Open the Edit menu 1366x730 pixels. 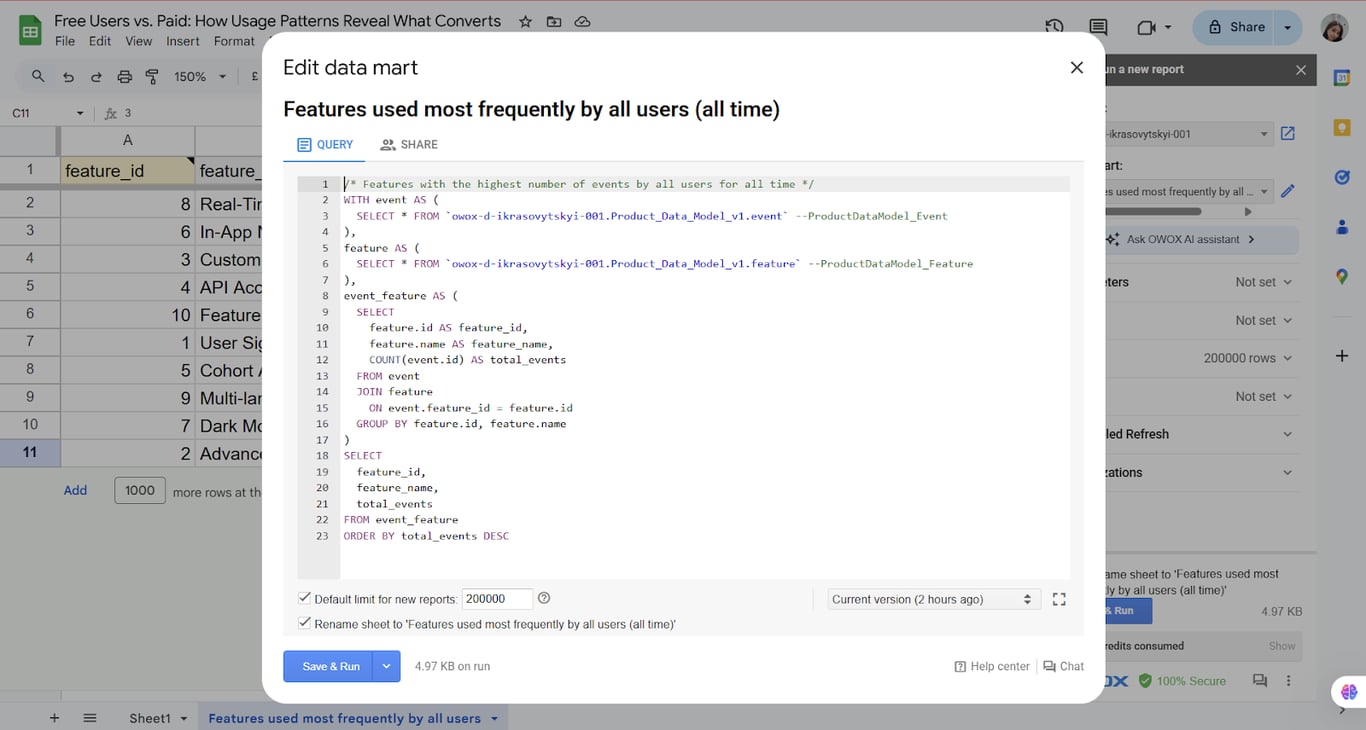click(100, 41)
